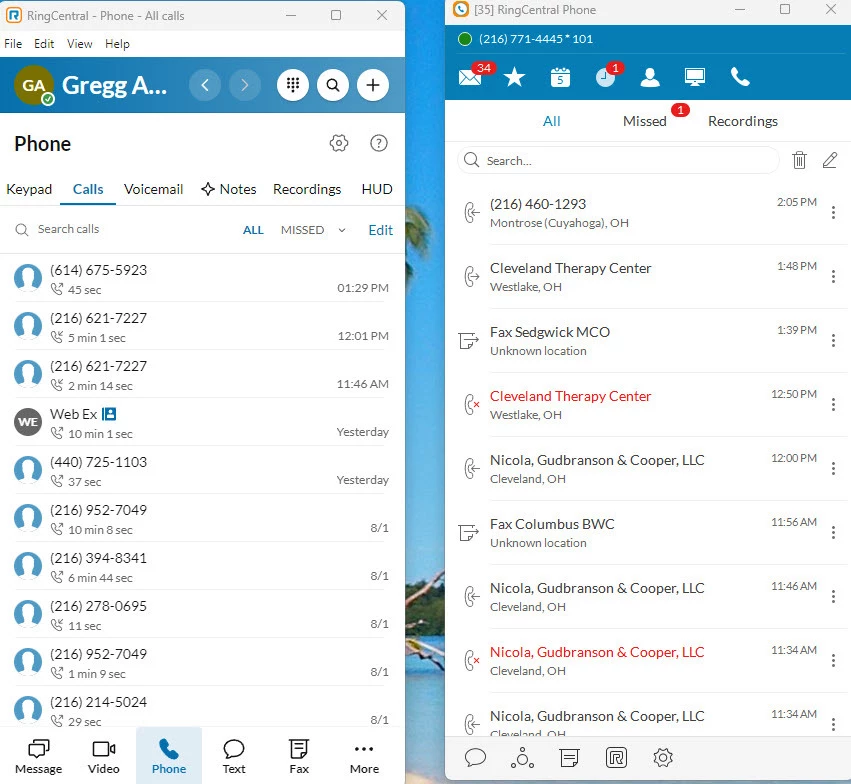Open More options in bottom navigation

364,756
